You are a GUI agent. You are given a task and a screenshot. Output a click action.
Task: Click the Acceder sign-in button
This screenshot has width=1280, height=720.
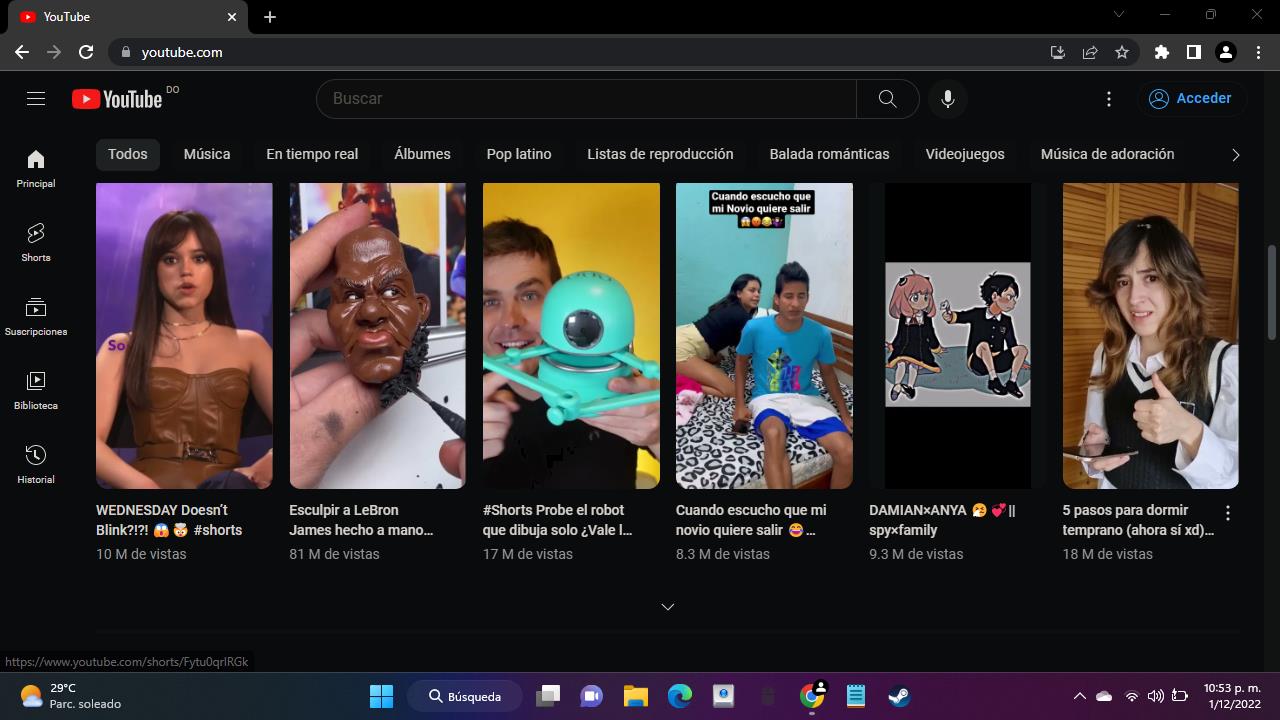pyautogui.click(x=1190, y=98)
